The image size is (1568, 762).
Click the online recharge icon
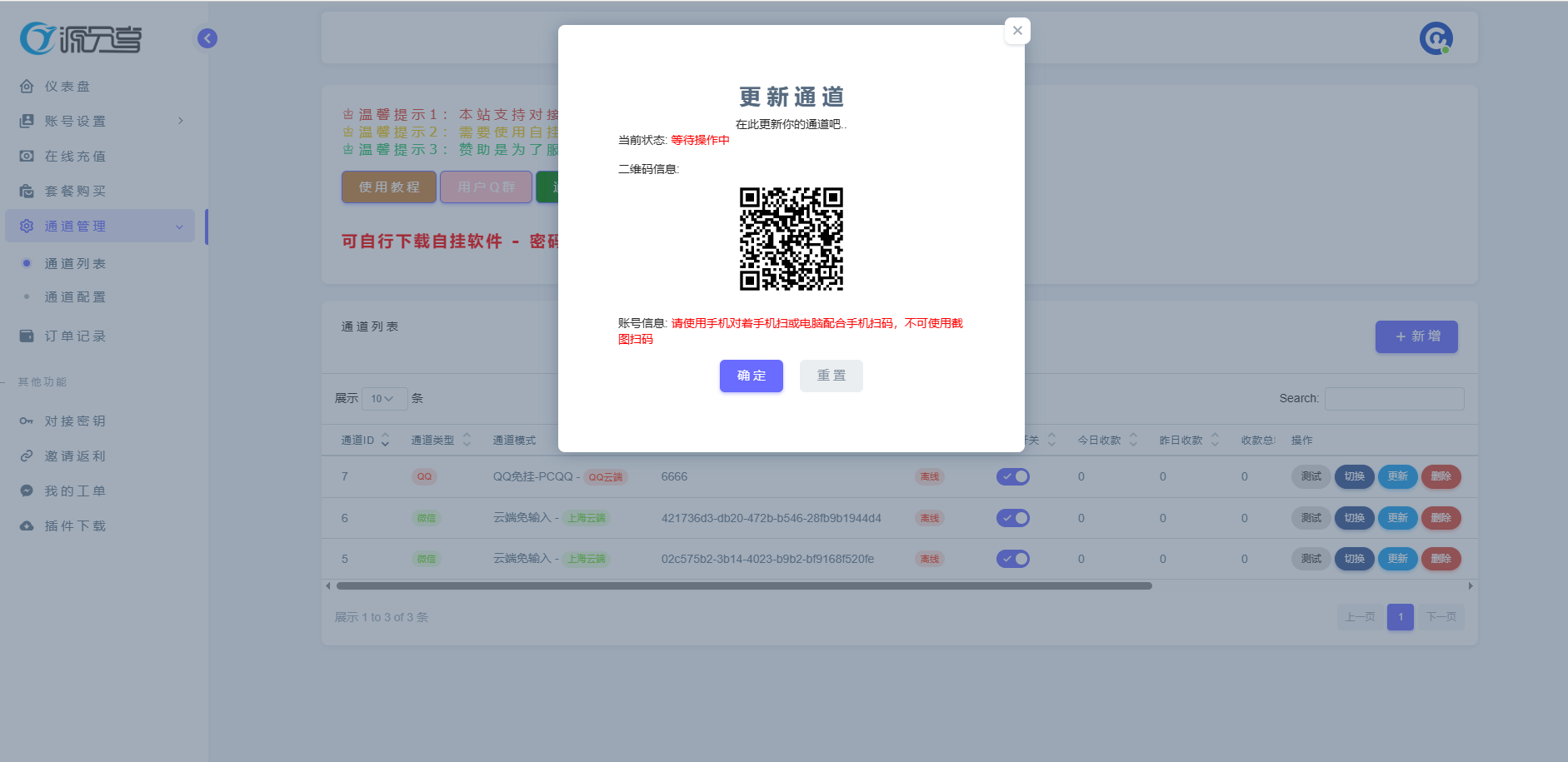point(27,157)
